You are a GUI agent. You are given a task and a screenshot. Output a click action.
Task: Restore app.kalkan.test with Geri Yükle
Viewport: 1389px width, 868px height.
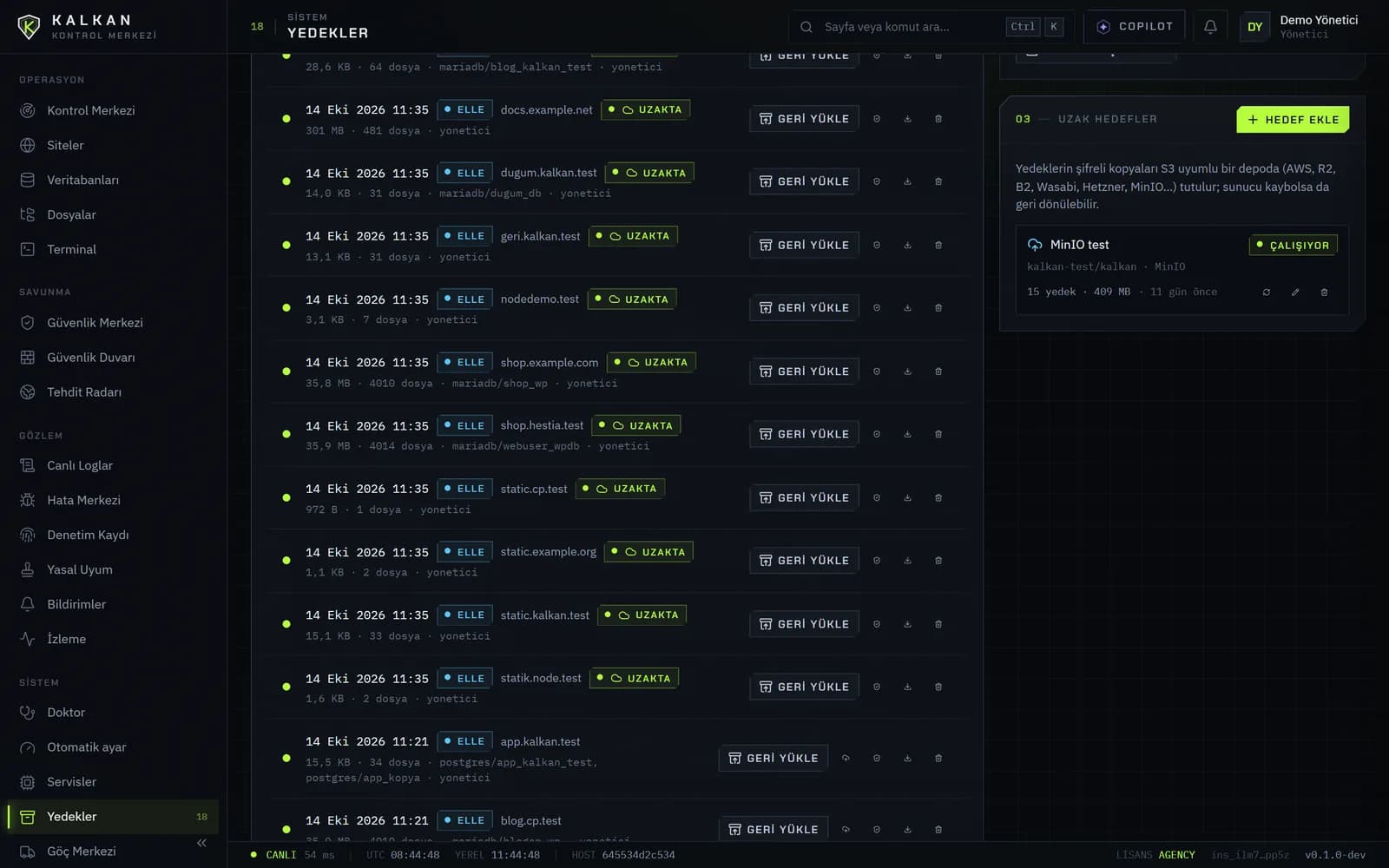(x=773, y=758)
